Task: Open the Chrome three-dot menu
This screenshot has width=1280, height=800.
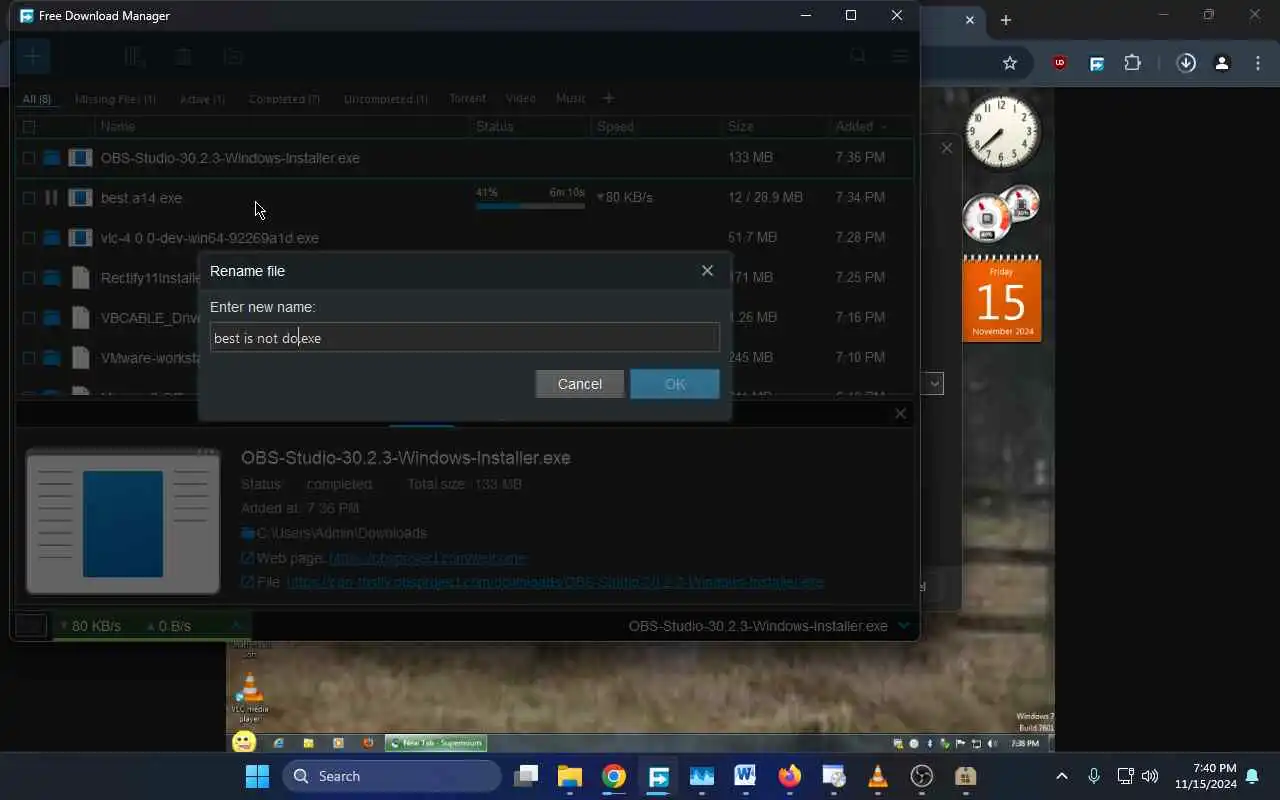Action: [x=1258, y=63]
